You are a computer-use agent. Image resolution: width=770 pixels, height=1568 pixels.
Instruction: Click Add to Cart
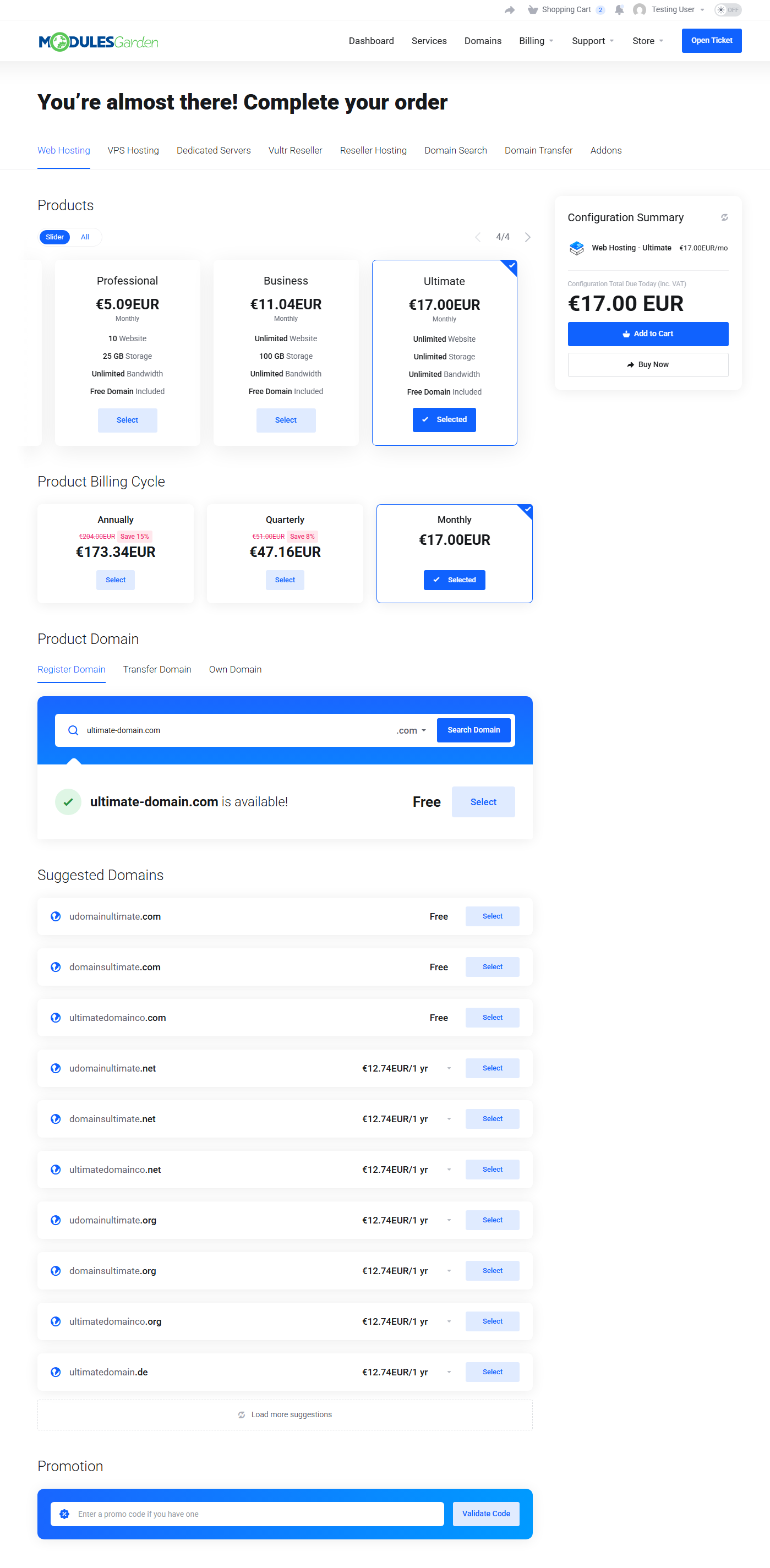[648, 334]
